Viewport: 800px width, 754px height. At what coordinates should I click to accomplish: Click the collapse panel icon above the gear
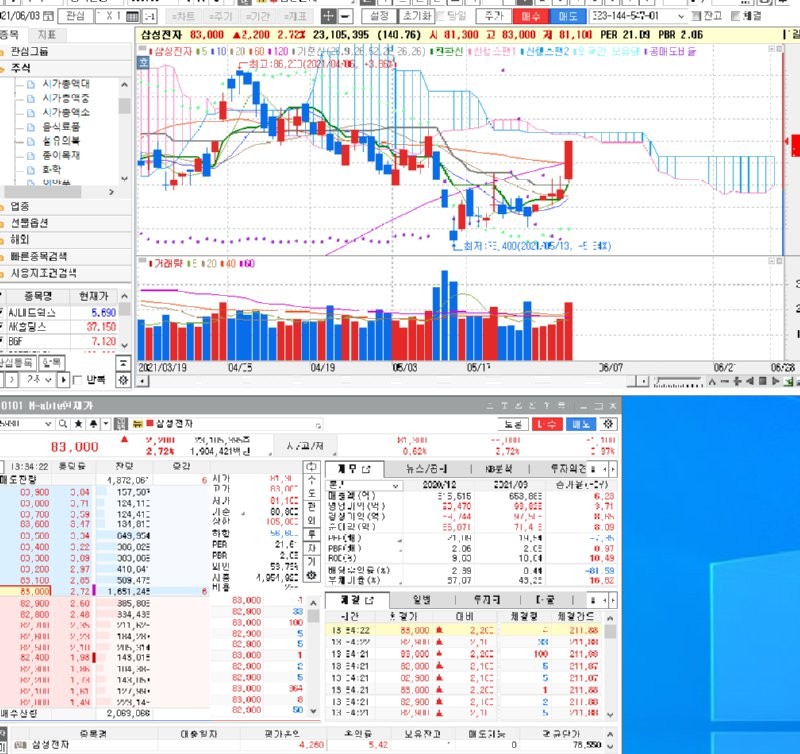tap(123, 363)
